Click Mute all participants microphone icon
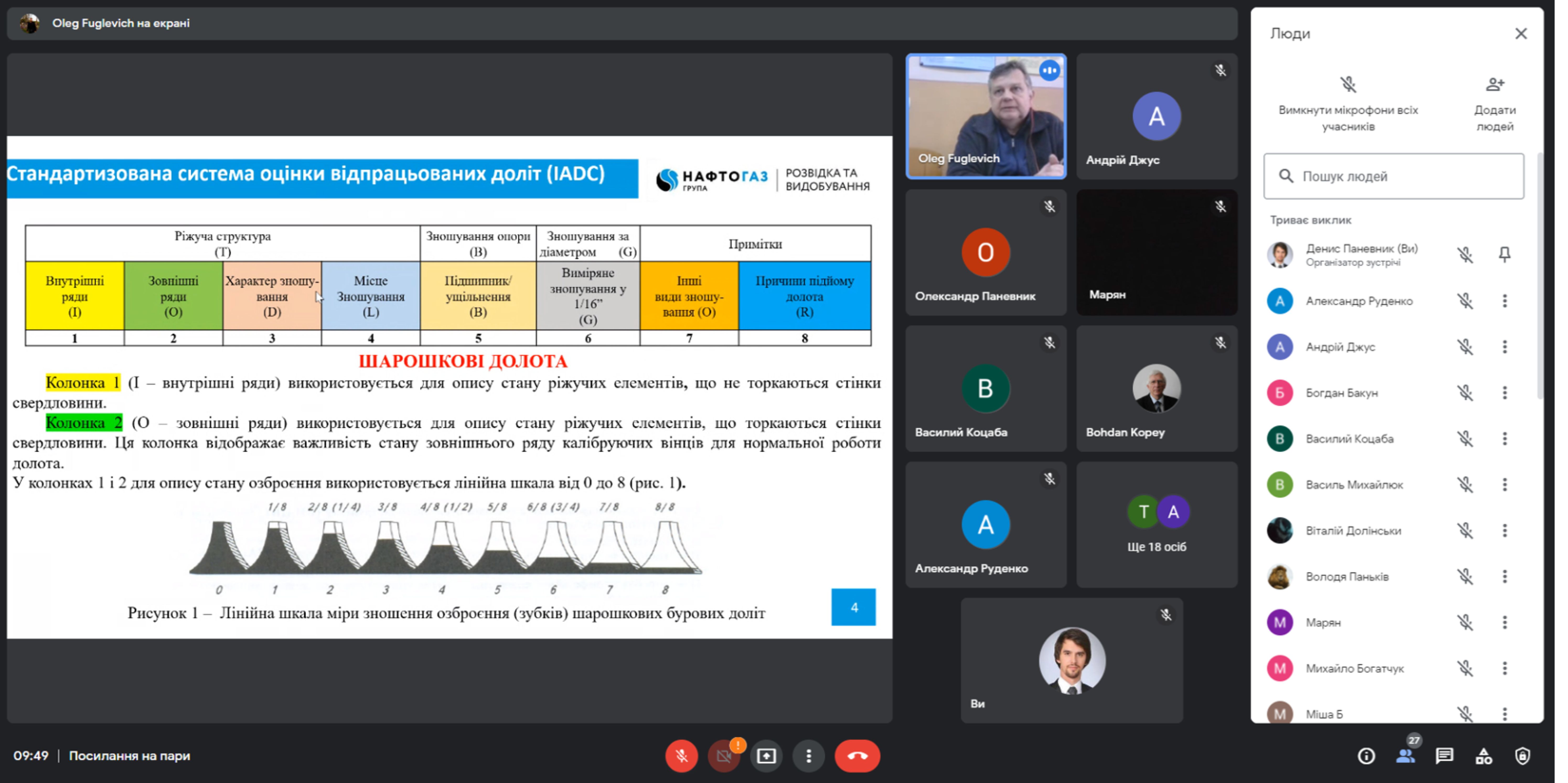1568x783 pixels. [1348, 85]
